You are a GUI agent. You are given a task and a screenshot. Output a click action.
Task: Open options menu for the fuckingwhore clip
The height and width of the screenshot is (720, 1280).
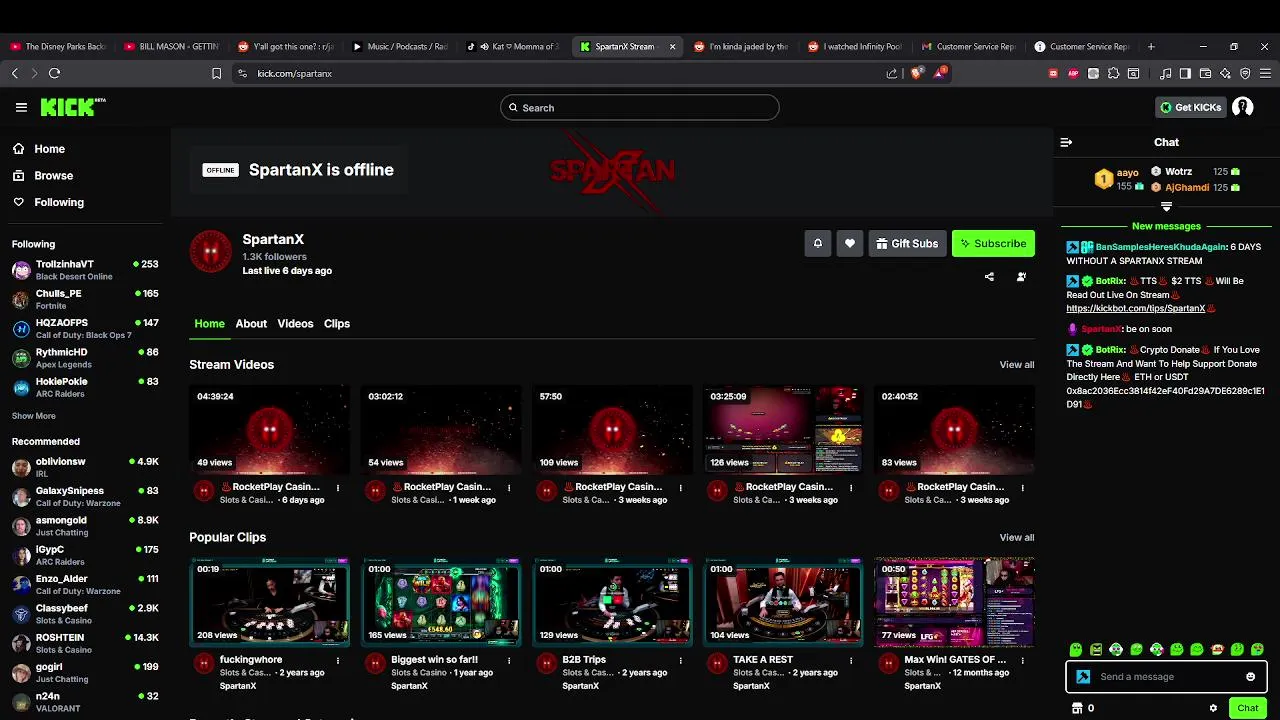click(338, 661)
